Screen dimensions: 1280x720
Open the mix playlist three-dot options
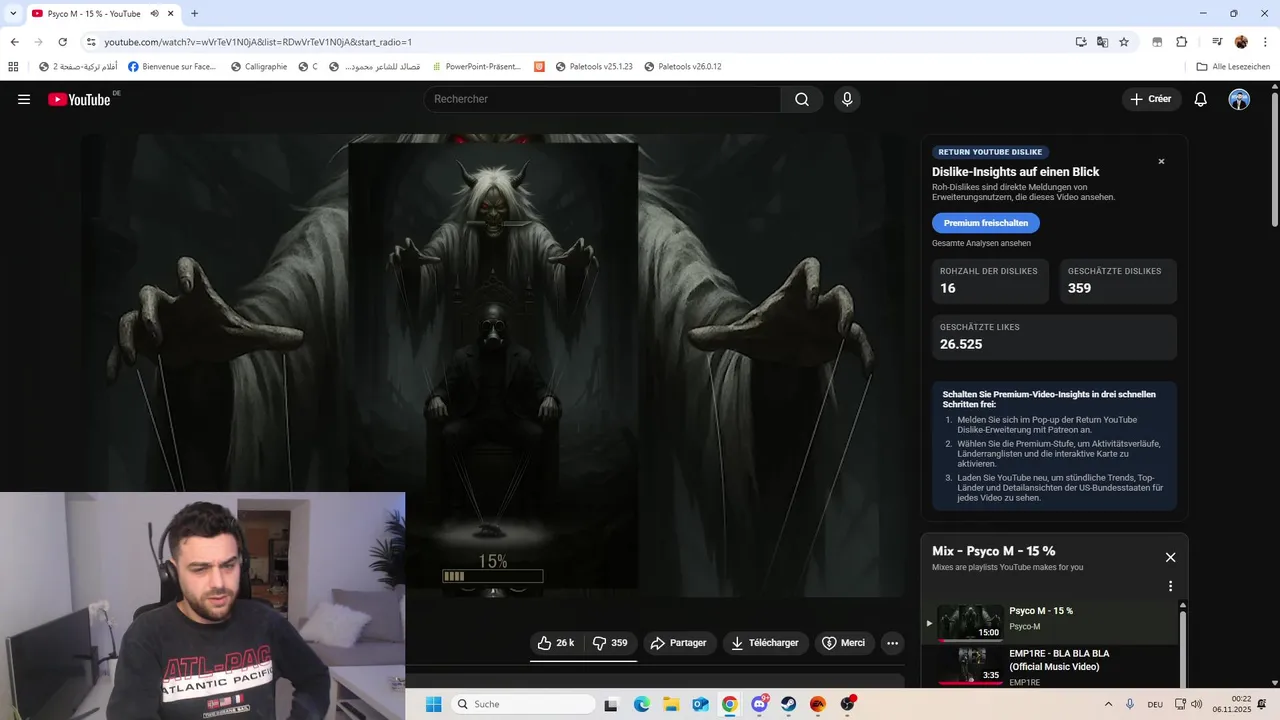(1170, 586)
